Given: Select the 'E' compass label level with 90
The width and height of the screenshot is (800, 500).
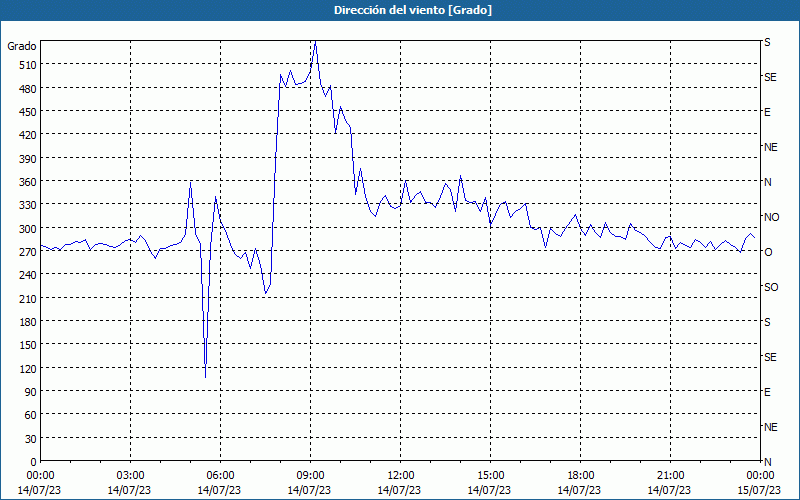Looking at the screenshot, I should (767, 392).
